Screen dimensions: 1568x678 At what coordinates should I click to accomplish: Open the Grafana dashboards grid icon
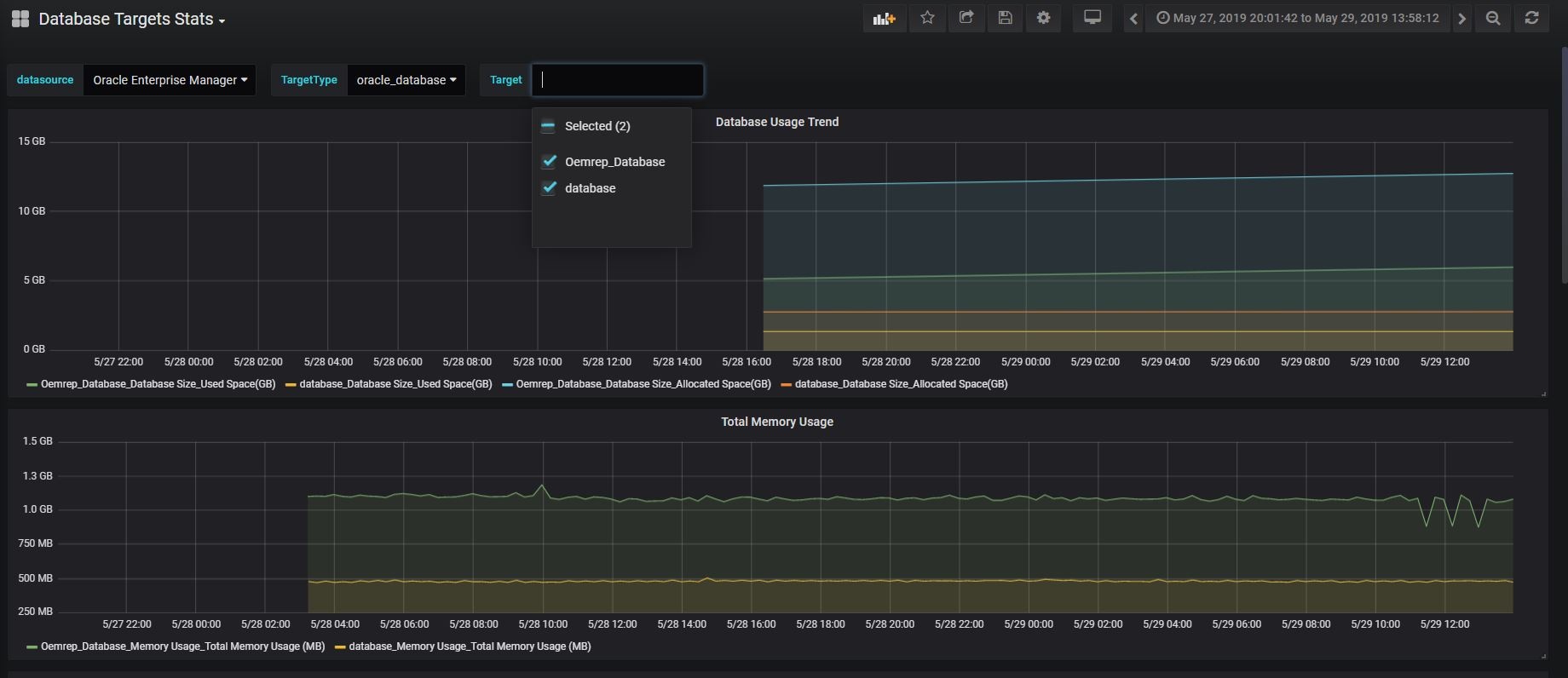pyautogui.click(x=20, y=19)
